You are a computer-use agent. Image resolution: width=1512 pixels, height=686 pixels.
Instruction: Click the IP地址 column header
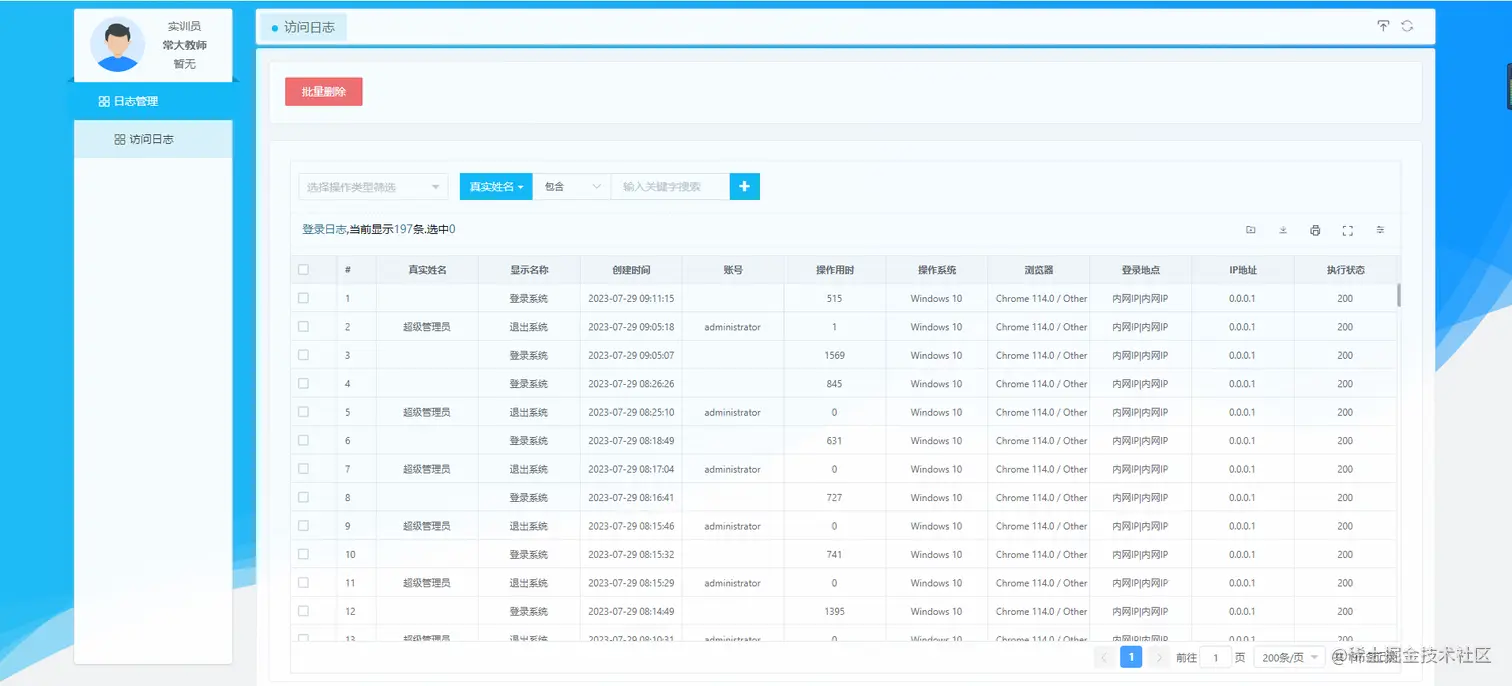(1243, 270)
